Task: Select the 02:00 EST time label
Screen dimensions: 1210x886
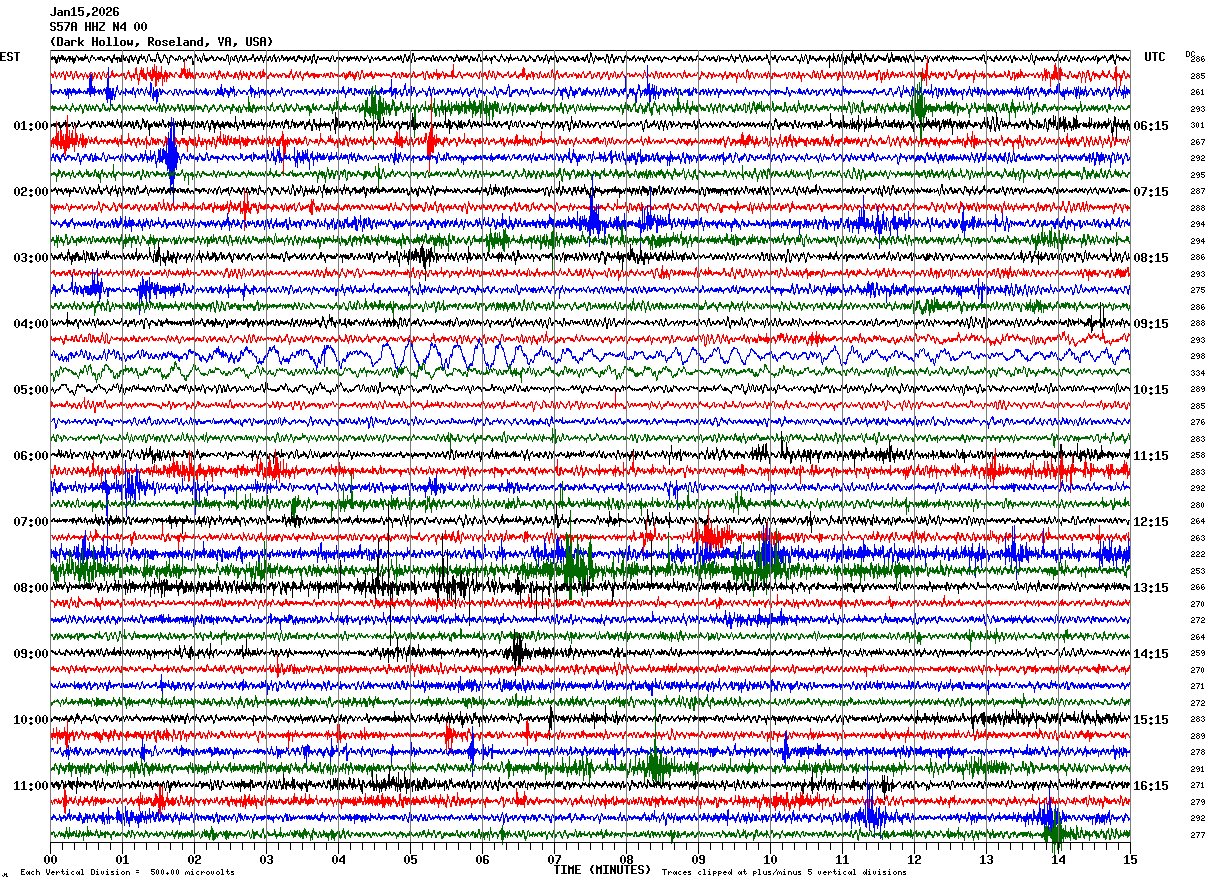Action: pyautogui.click(x=30, y=192)
